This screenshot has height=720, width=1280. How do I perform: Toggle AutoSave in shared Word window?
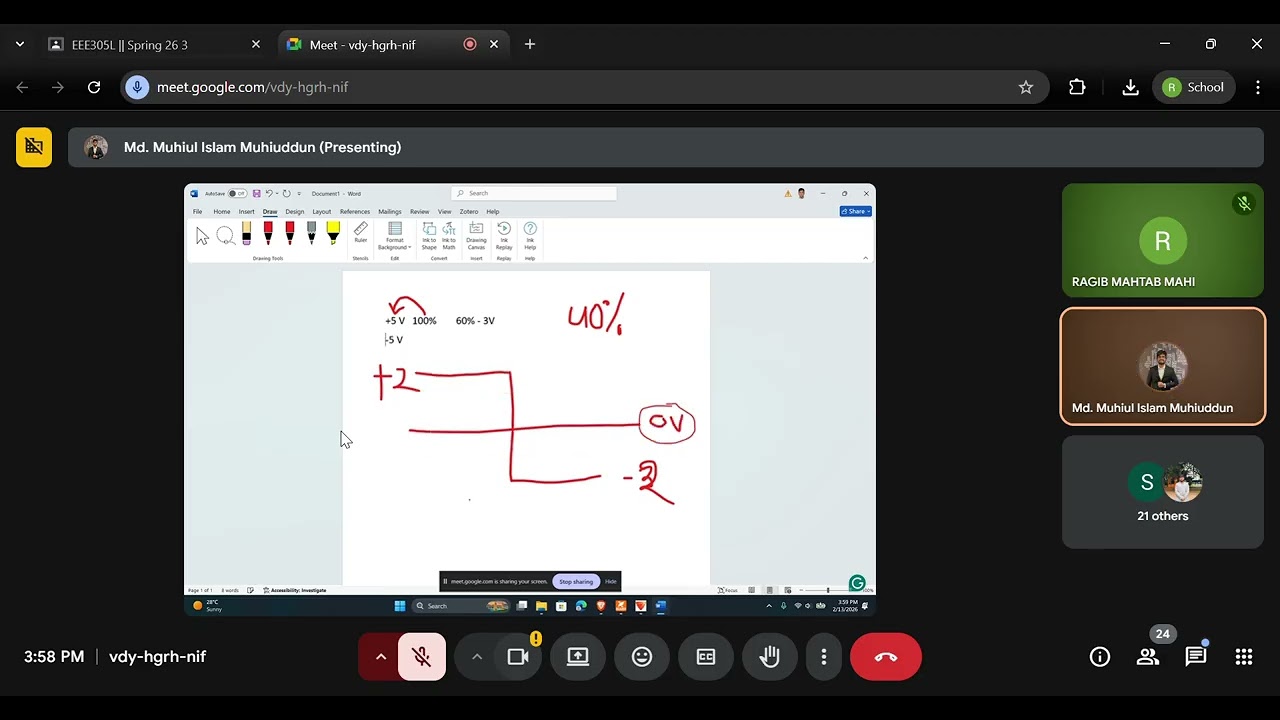point(237,193)
